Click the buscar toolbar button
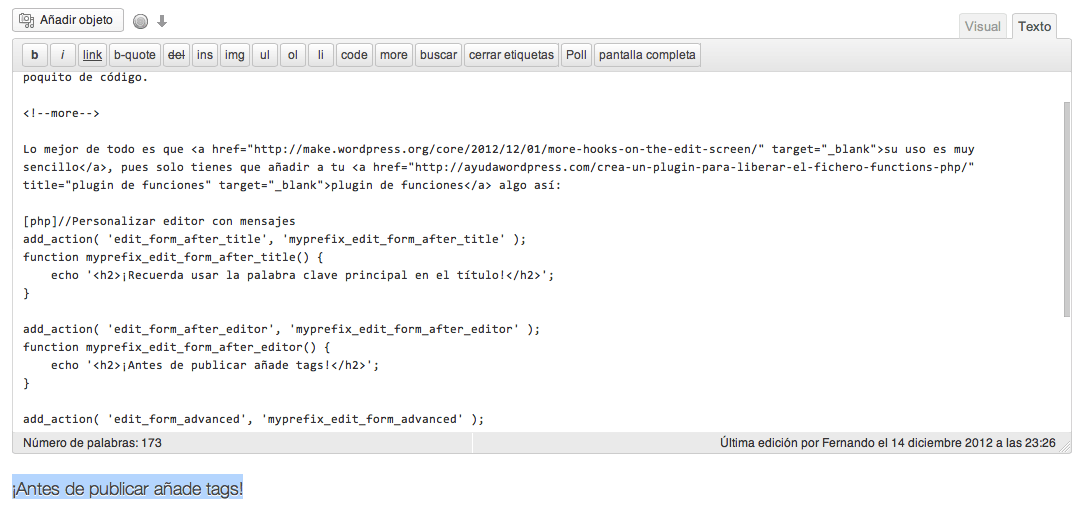This screenshot has width=1082, height=522. (438, 55)
